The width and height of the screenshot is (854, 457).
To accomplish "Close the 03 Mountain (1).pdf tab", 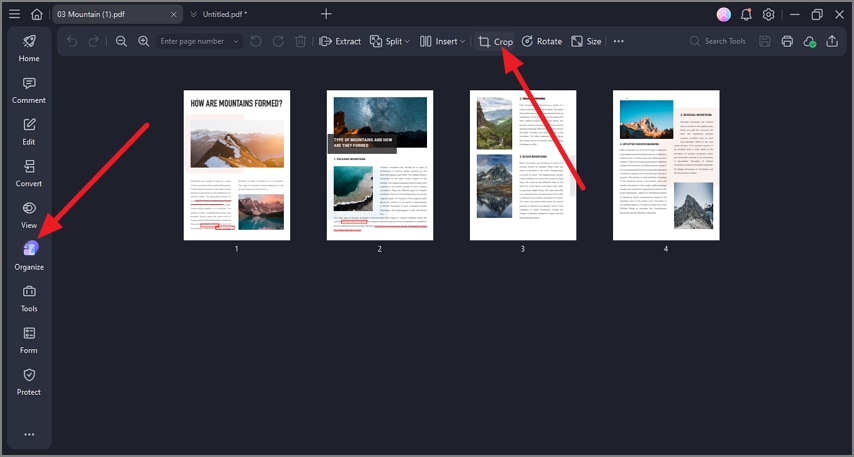I will click(173, 15).
